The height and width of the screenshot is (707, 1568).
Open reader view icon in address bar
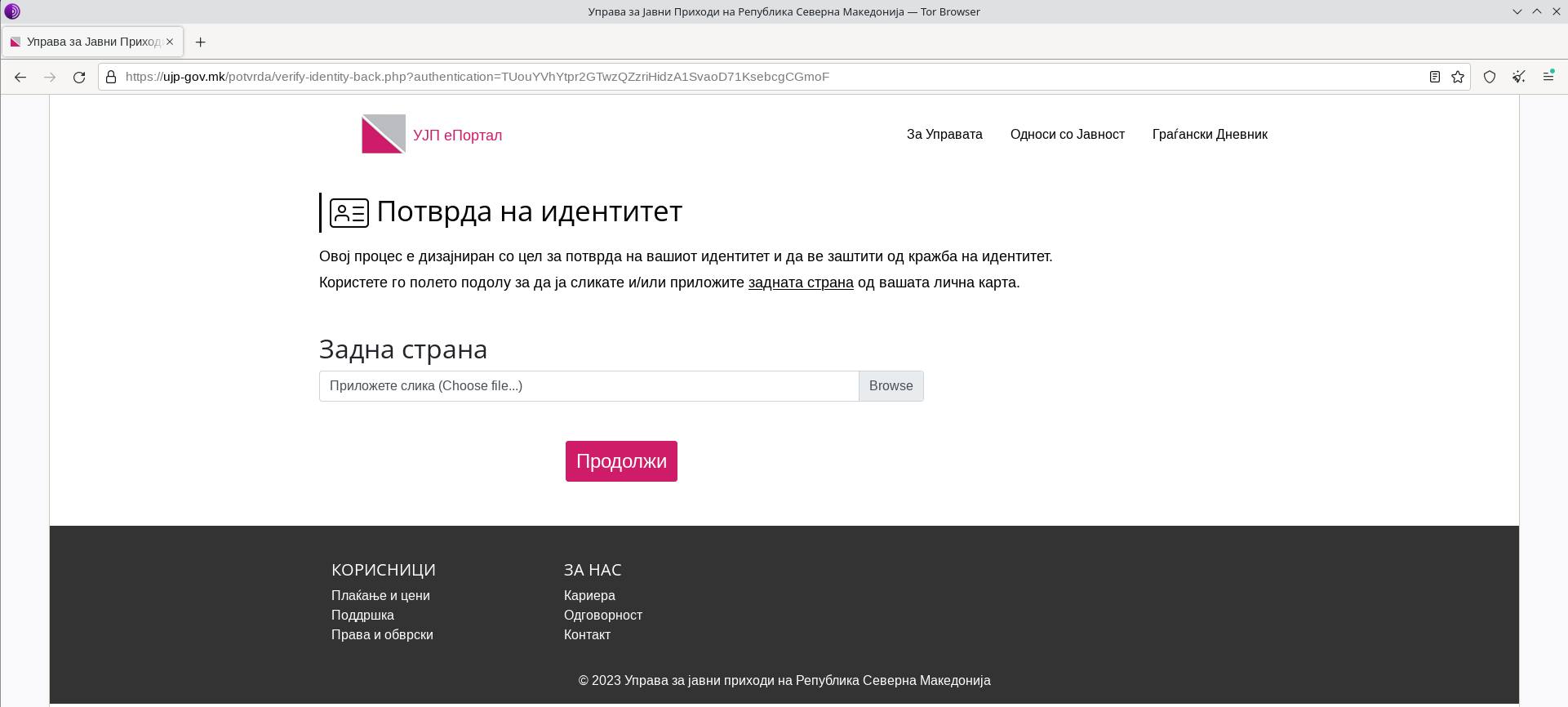1434,77
